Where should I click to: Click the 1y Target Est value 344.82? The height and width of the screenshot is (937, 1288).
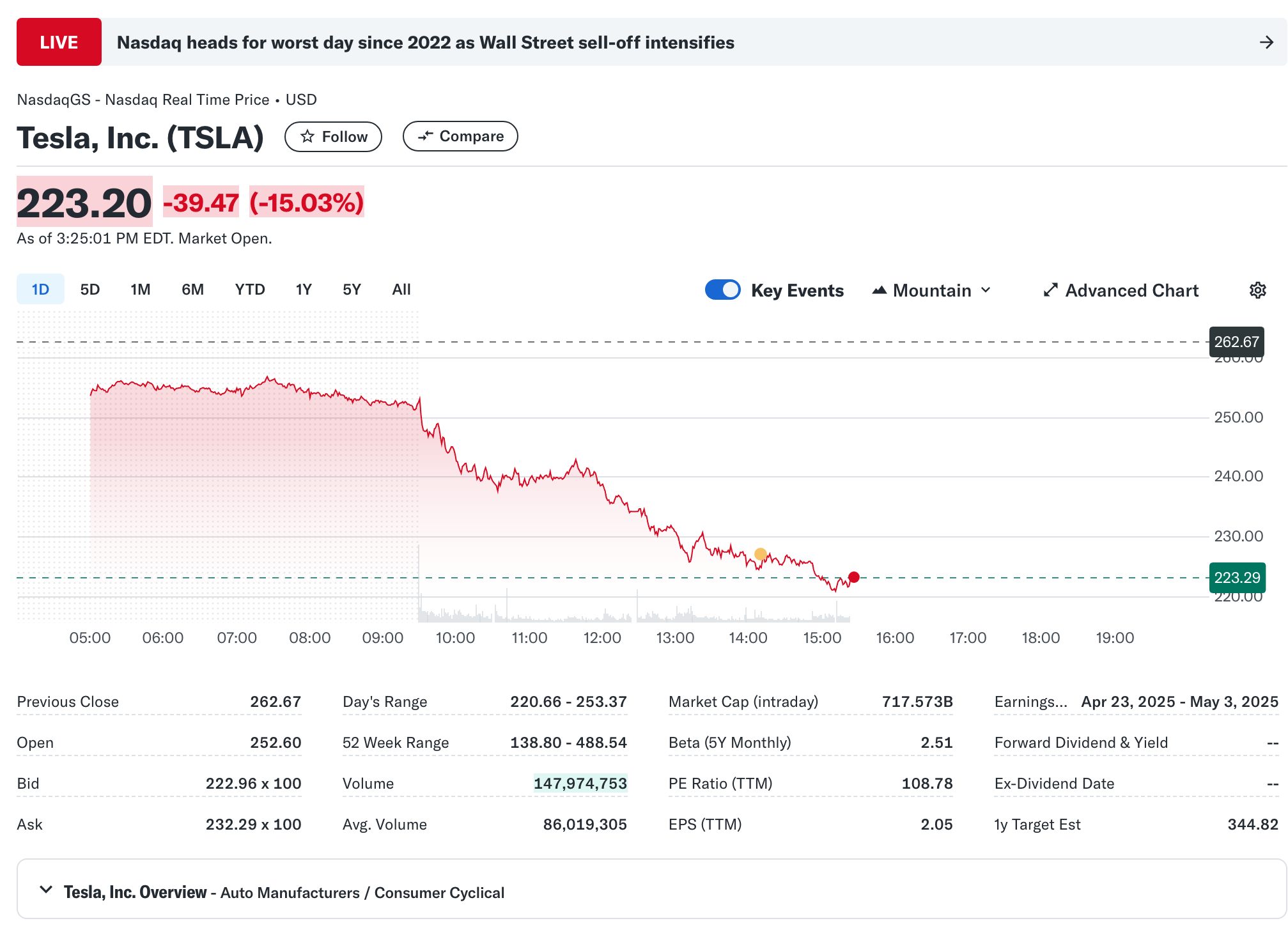coord(1253,825)
